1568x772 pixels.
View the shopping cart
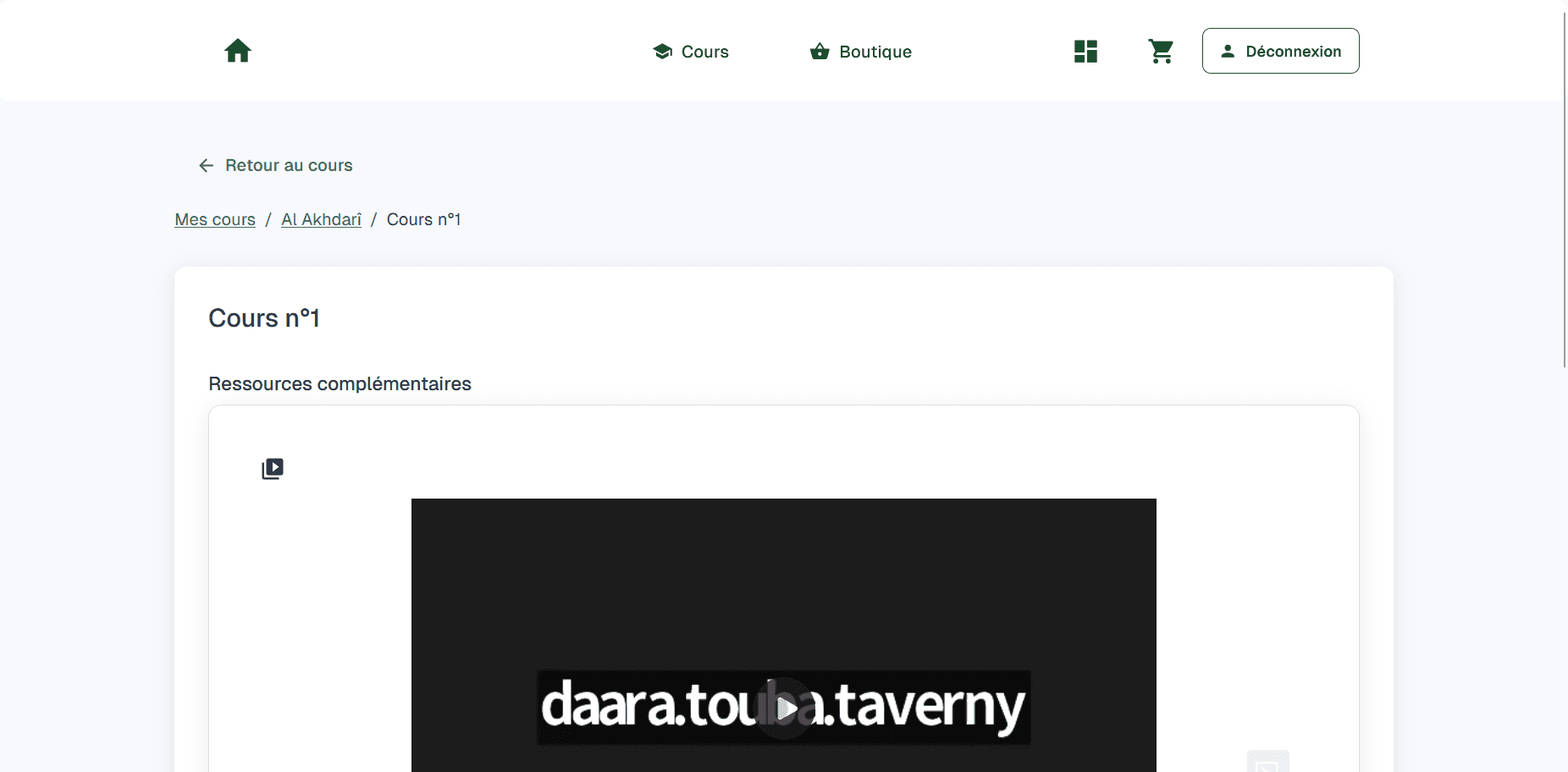(x=1161, y=52)
